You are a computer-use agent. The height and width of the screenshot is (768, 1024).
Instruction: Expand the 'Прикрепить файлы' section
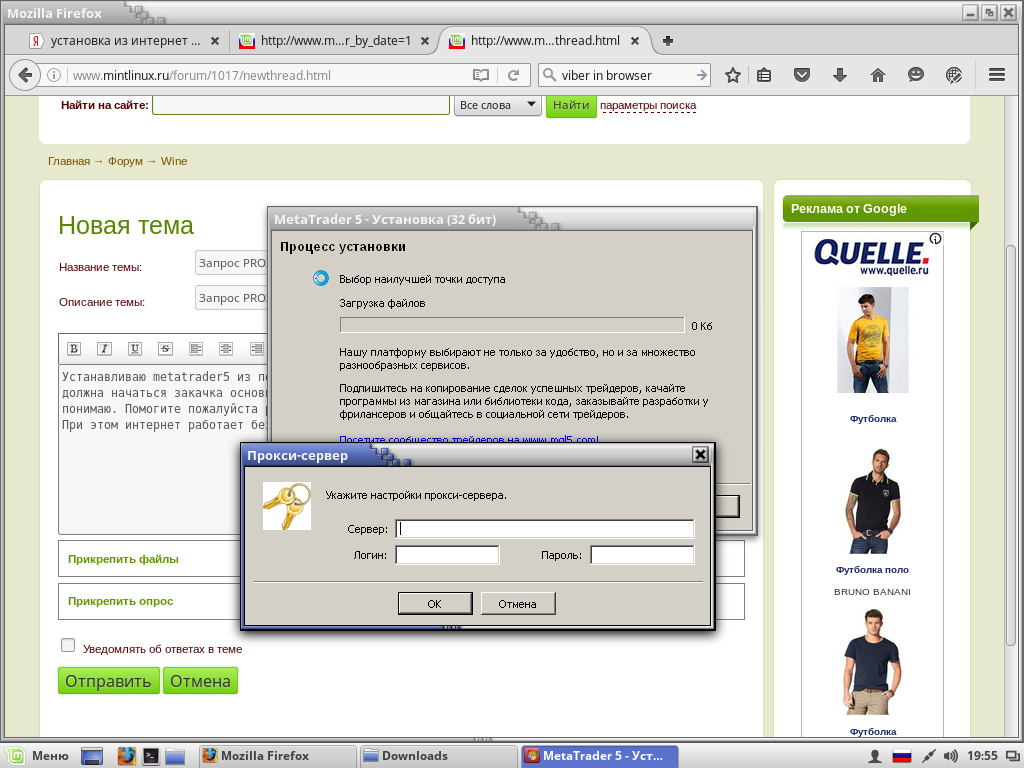point(123,559)
